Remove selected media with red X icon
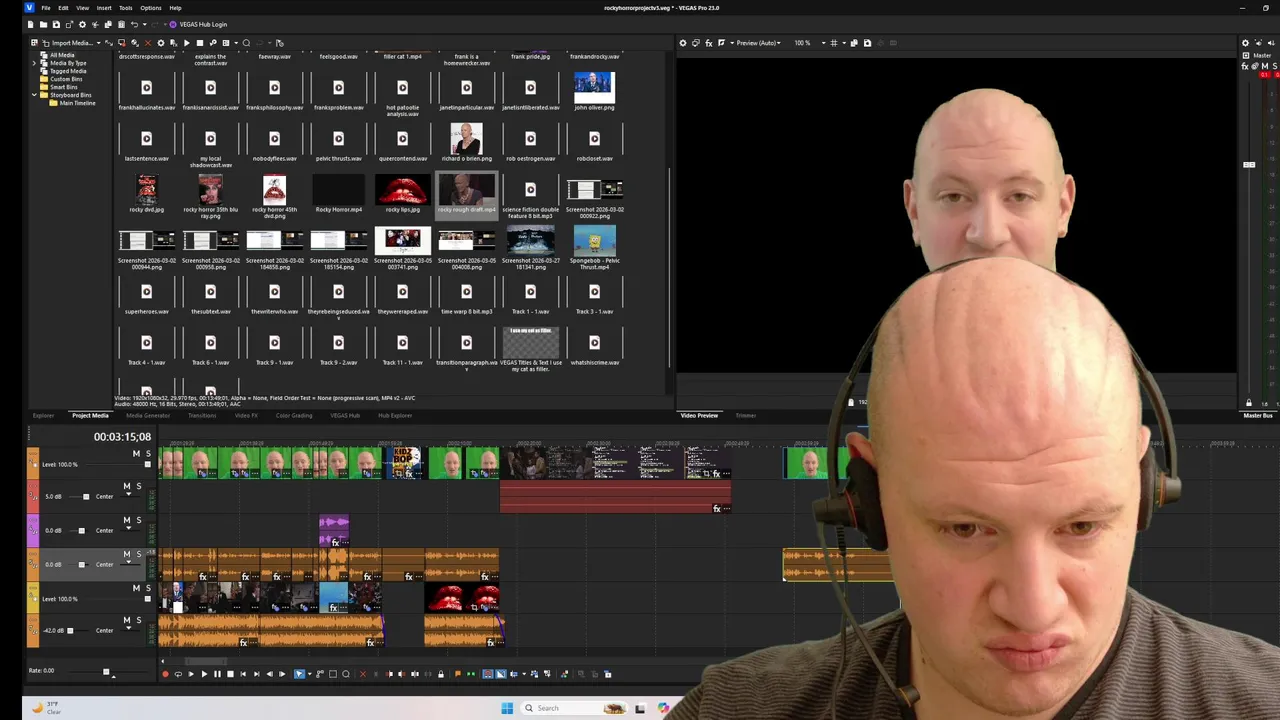Image resolution: width=1280 pixels, height=720 pixels. [148, 43]
